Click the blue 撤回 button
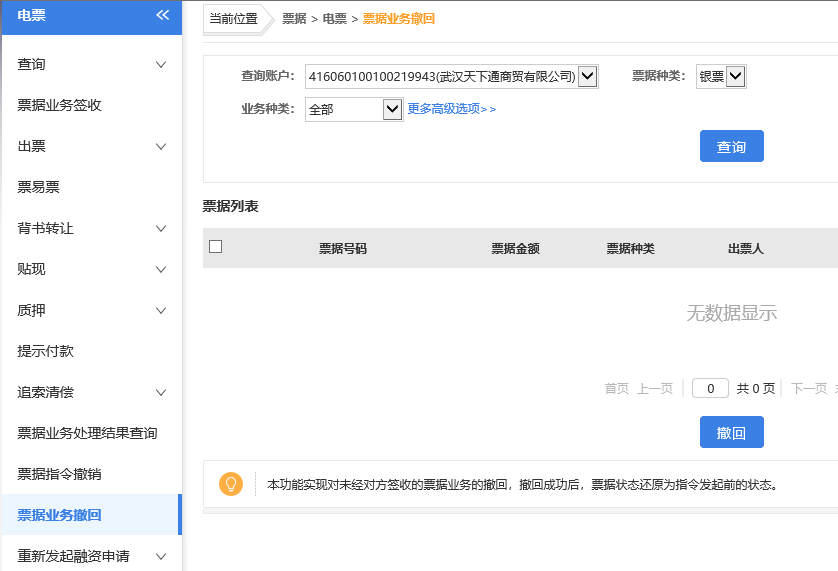The image size is (838, 571). pos(731,432)
